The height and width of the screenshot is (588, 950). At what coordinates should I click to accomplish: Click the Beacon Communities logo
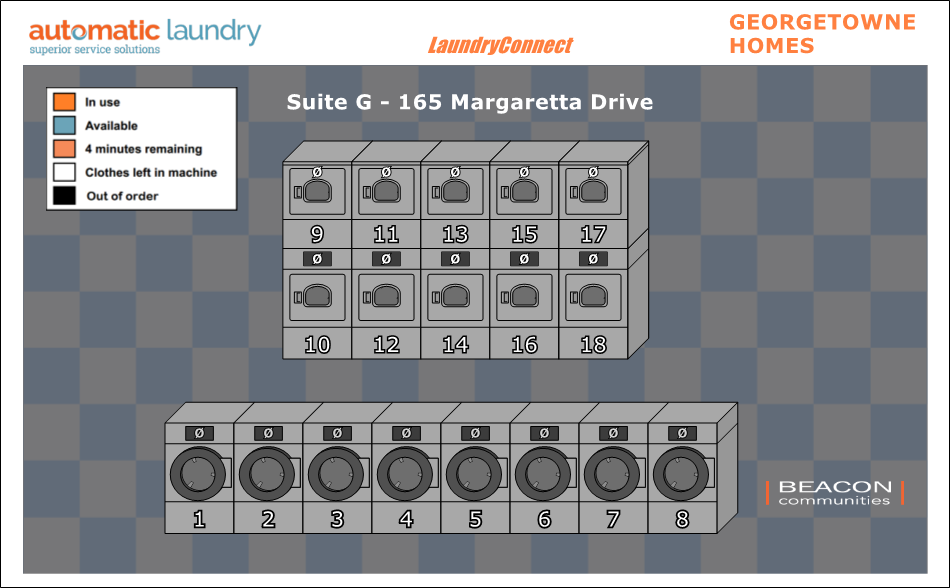[835, 493]
